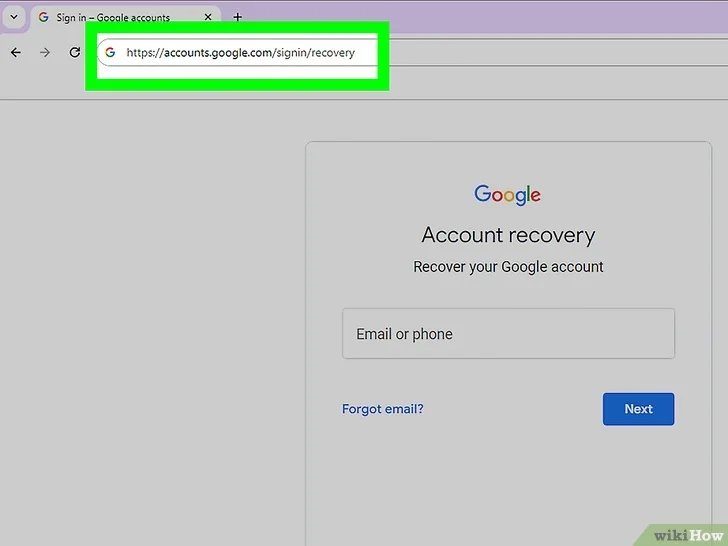Image resolution: width=728 pixels, height=546 pixels.
Task: Click the 'Account recovery' heading text
Action: [508, 235]
